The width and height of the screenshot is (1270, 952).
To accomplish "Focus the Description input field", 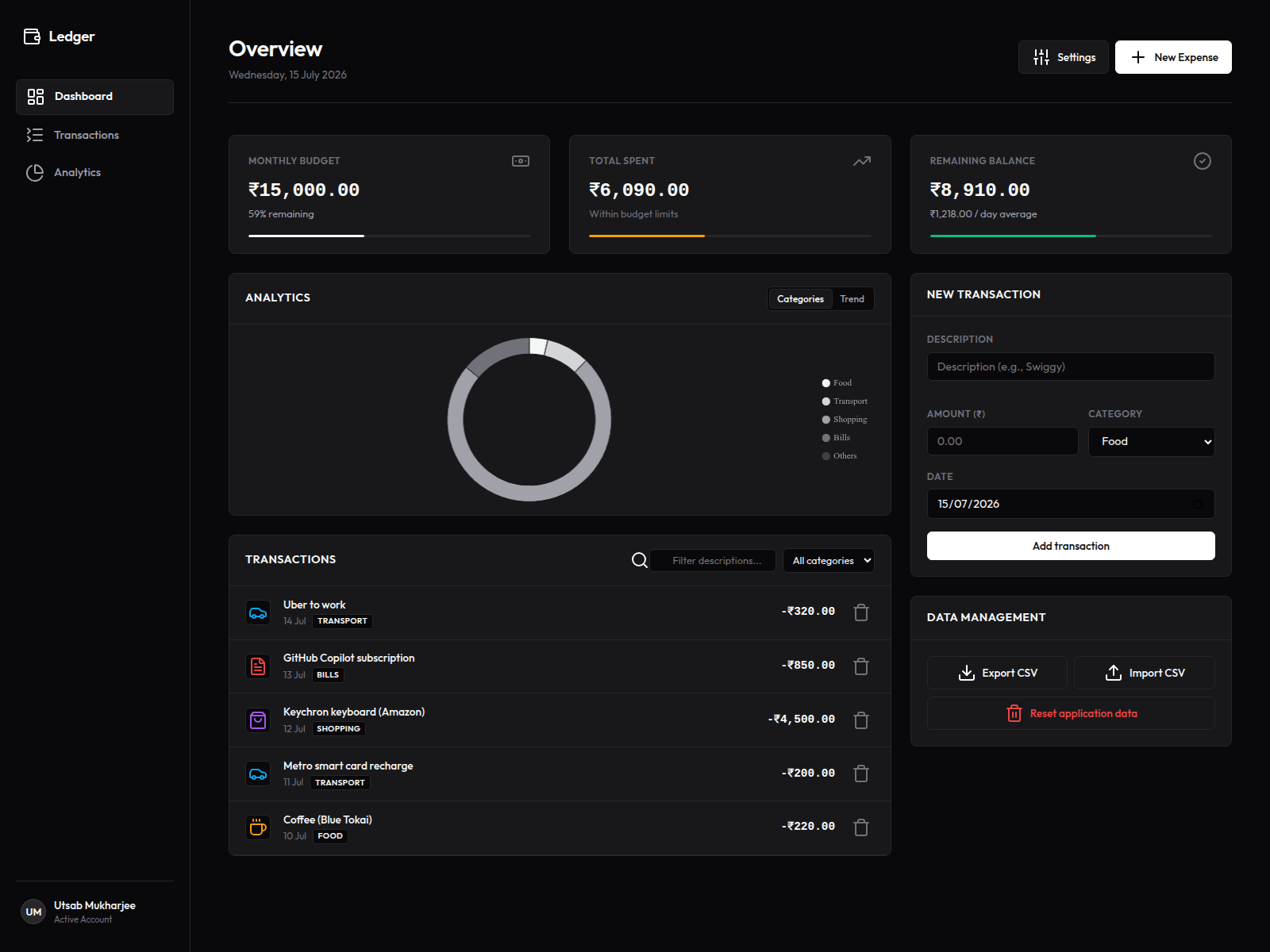I will 1071,367.
